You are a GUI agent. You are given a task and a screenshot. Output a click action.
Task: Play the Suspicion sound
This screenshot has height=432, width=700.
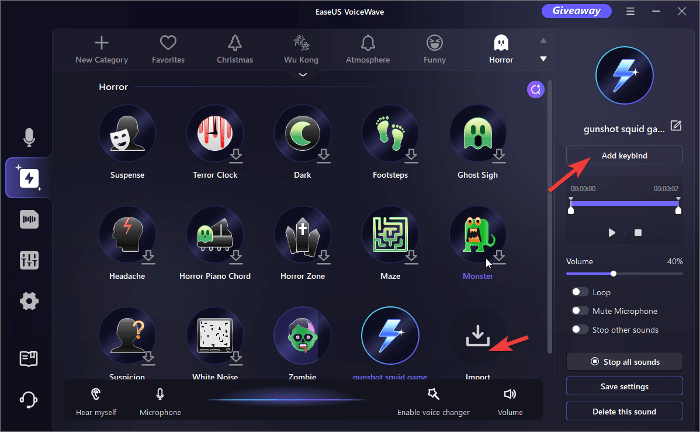tap(127, 335)
